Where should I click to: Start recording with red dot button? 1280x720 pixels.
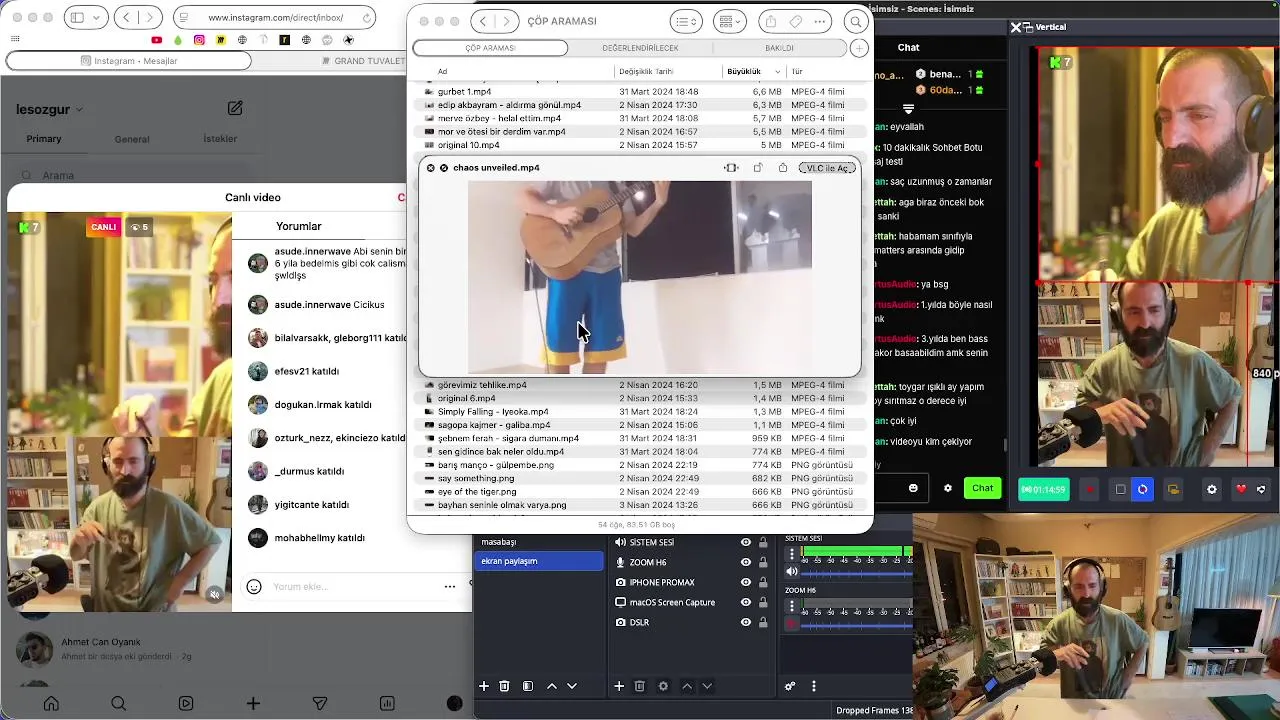coord(1090,489)
